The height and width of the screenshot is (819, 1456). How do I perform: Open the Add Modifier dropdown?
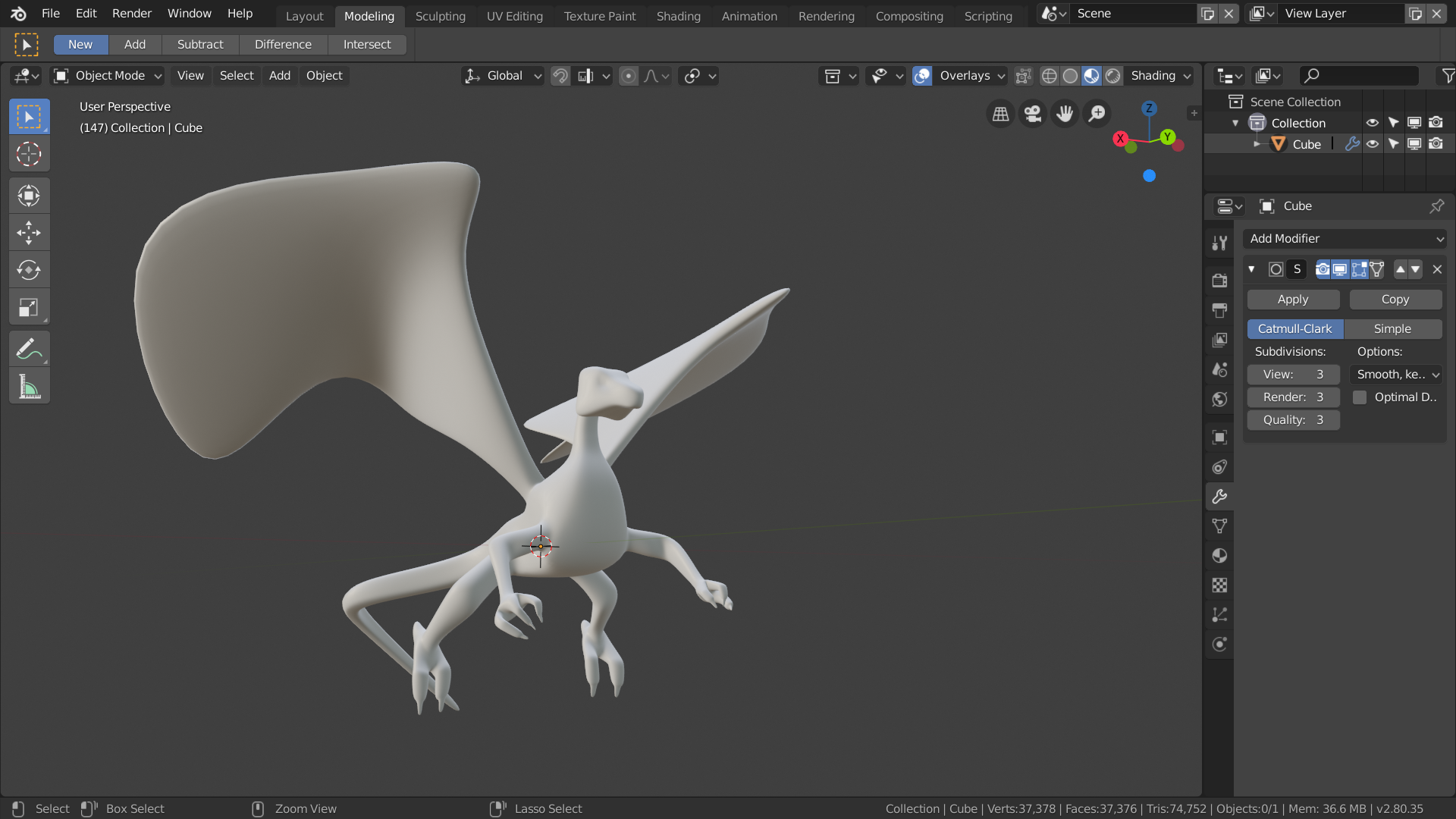(x=1345, y=239)
